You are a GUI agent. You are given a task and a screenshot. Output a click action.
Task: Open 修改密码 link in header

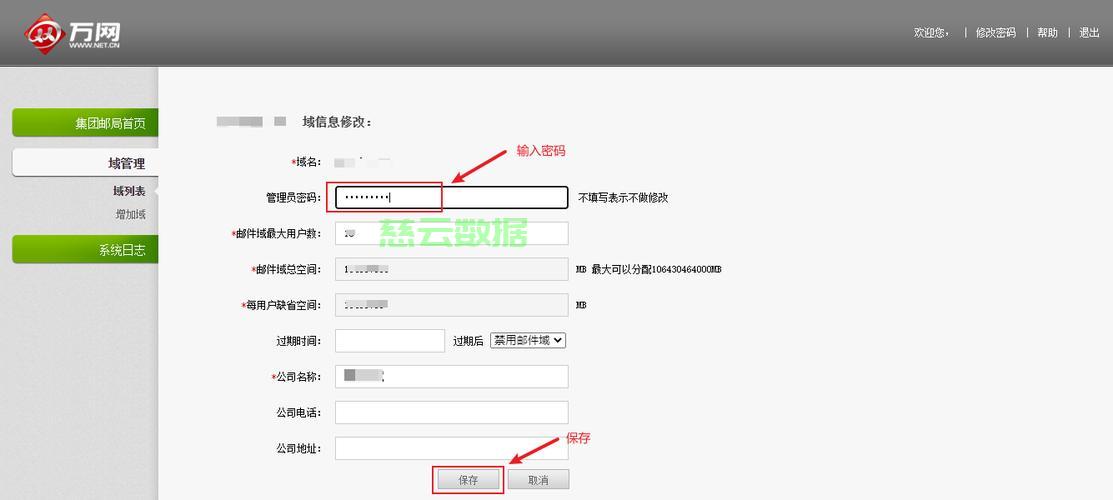click(x=995, y=33)
